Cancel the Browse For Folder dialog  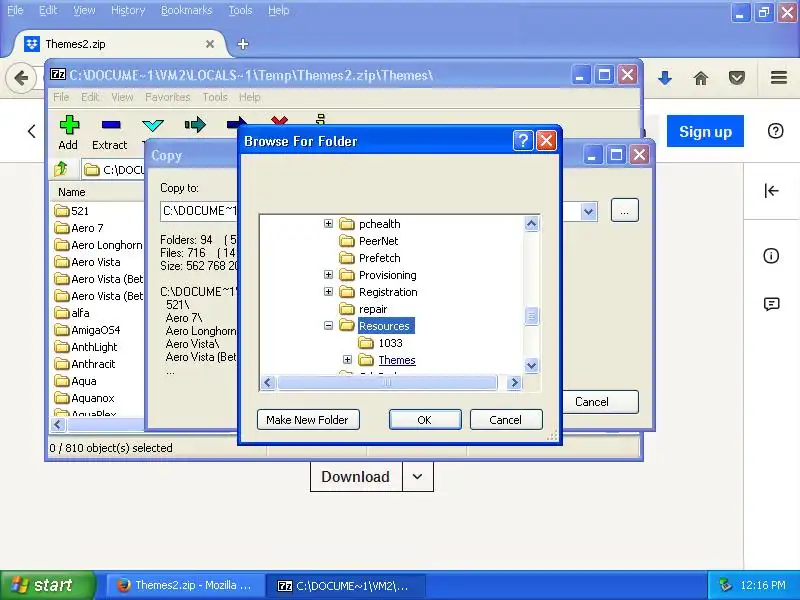tap(506, 419)
